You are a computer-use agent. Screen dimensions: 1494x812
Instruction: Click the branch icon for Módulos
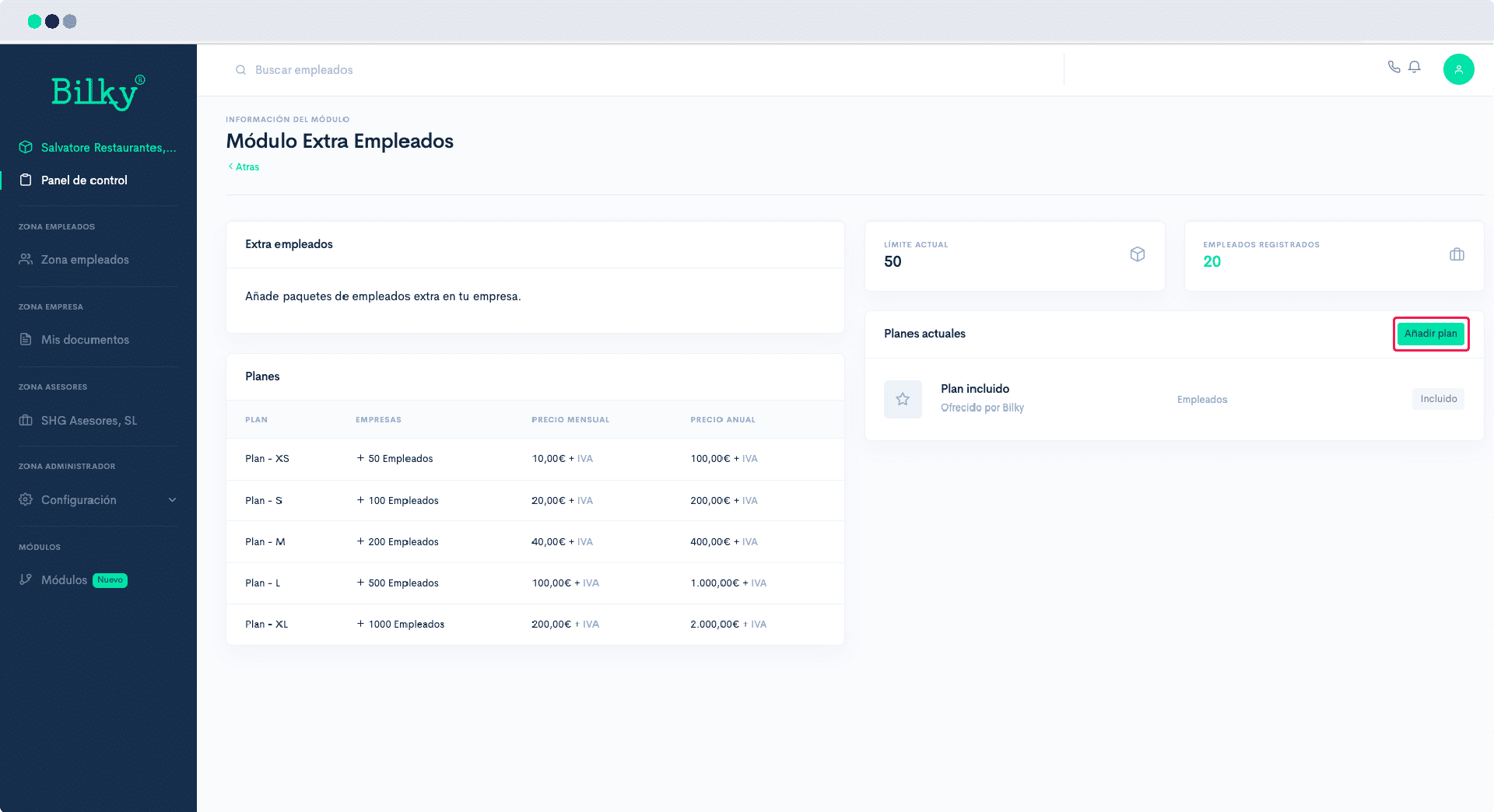[x=26, y=579]
